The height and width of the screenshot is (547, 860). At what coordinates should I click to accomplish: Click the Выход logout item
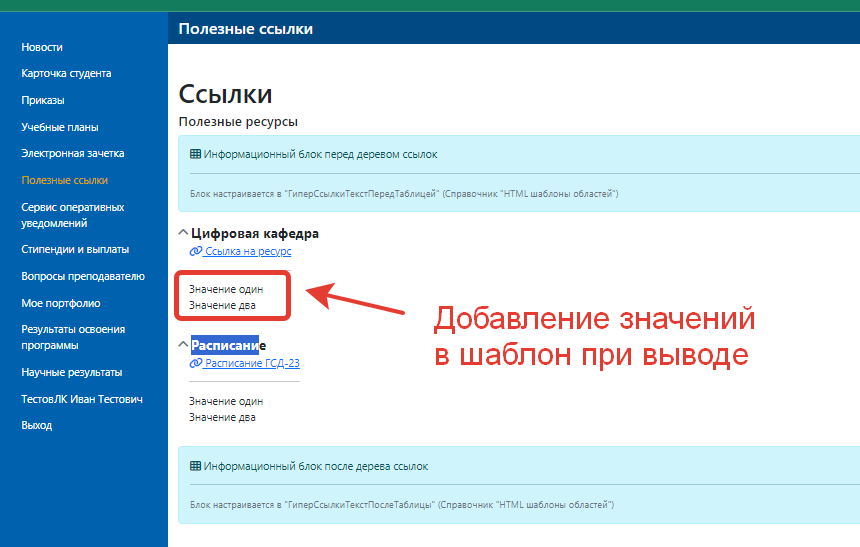tap(37, 425)
